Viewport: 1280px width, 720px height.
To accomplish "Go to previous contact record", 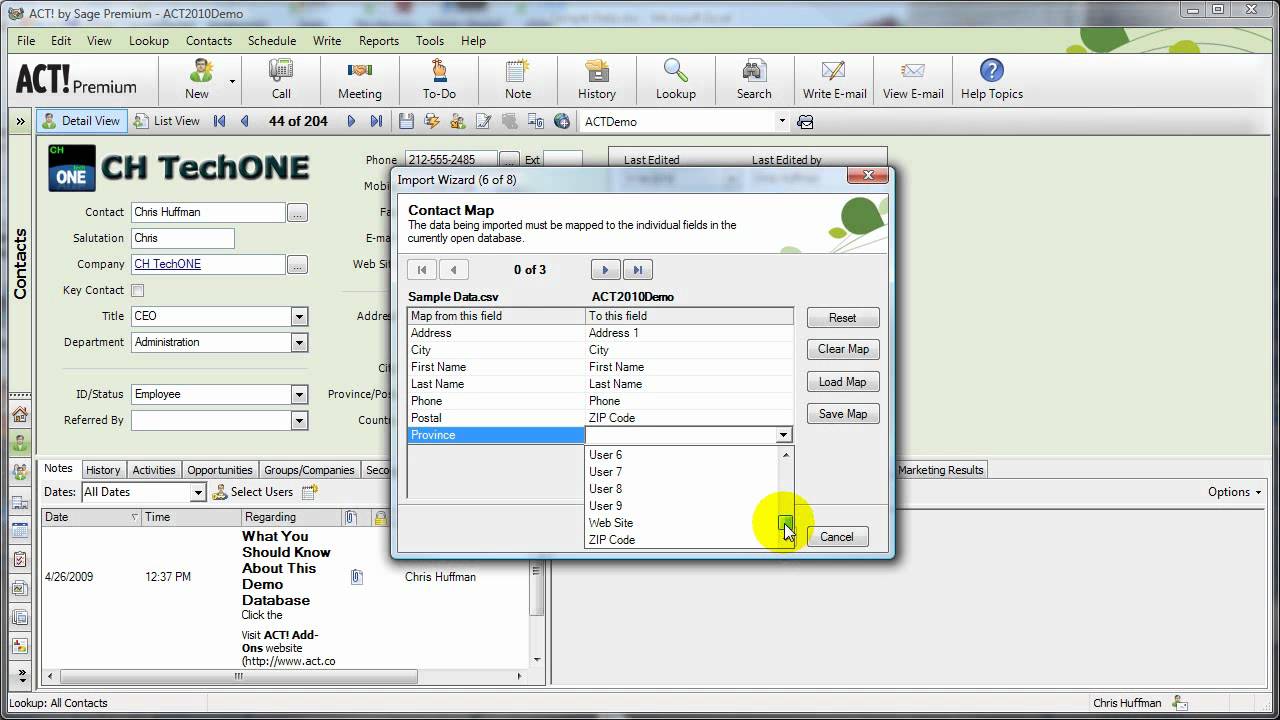I will (245, 121).
